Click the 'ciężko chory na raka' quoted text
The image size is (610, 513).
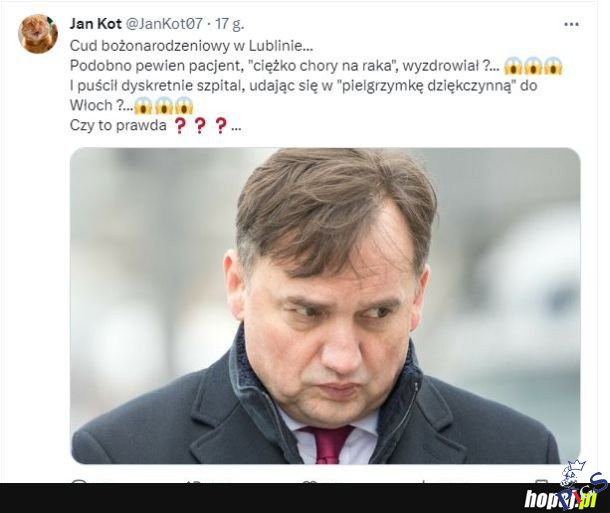323,66
